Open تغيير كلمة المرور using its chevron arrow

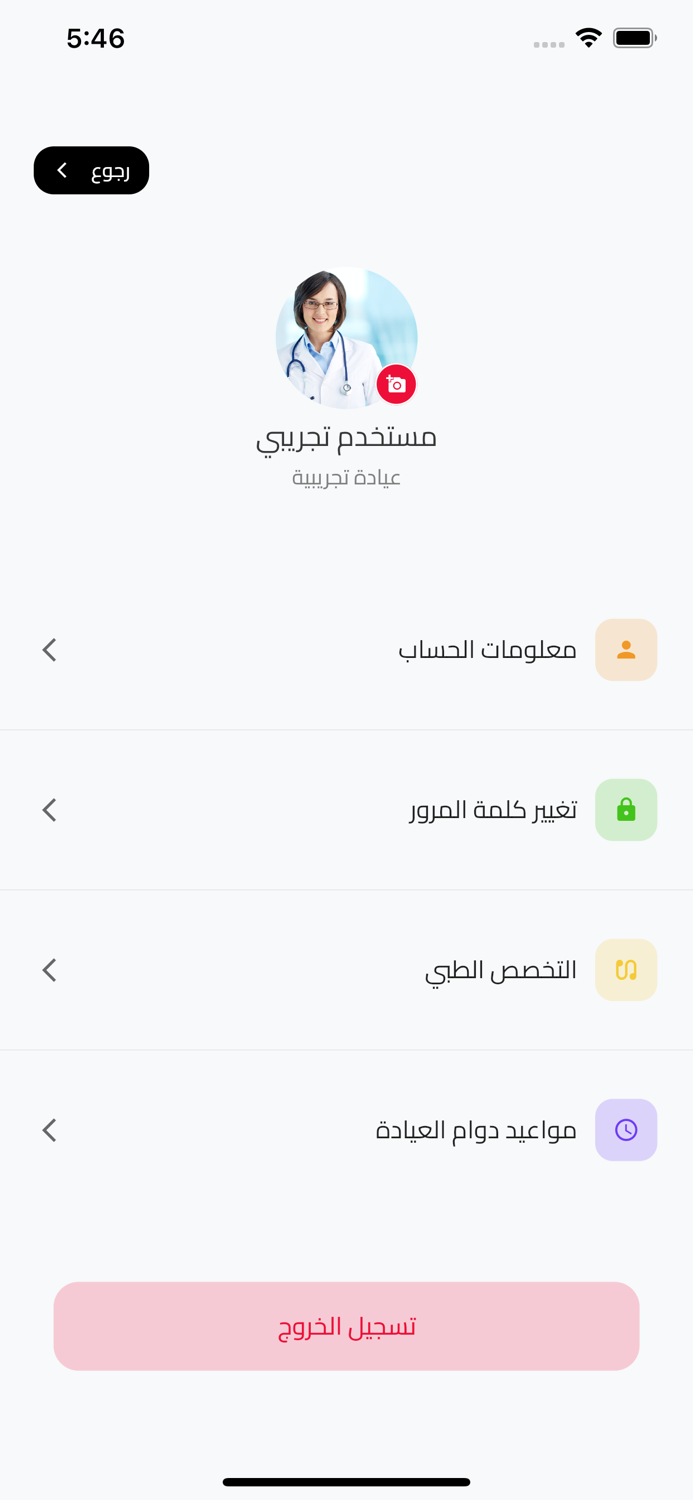point(49,809)
